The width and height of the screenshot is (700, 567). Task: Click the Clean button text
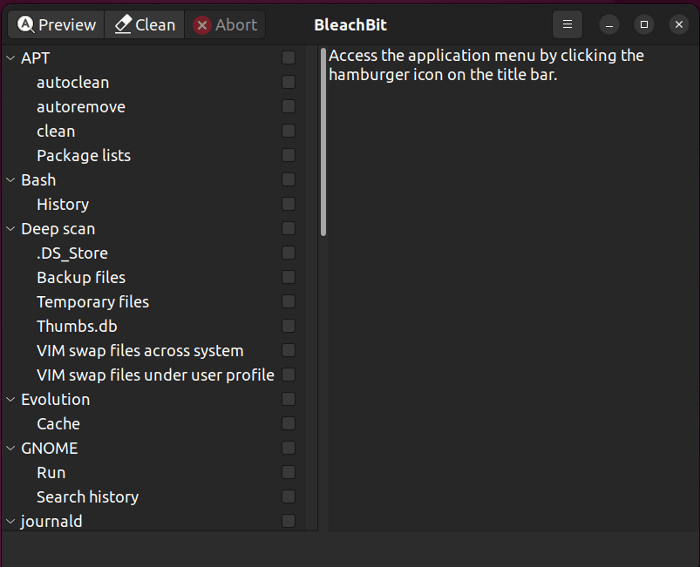[155, 25]
